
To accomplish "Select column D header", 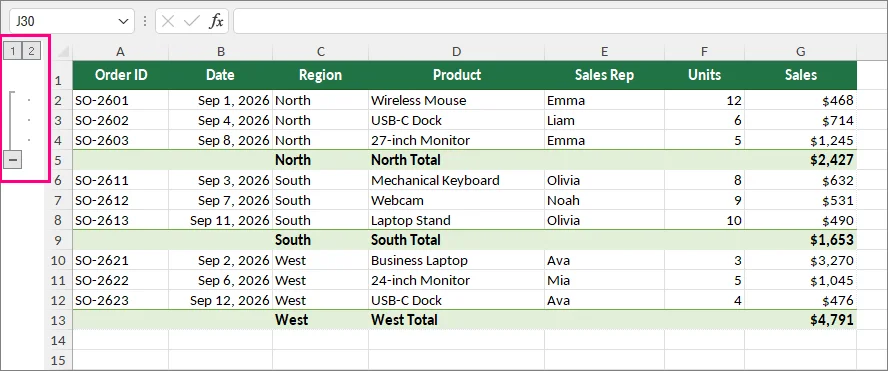I will pyautogui.click(x=456, y=52).
